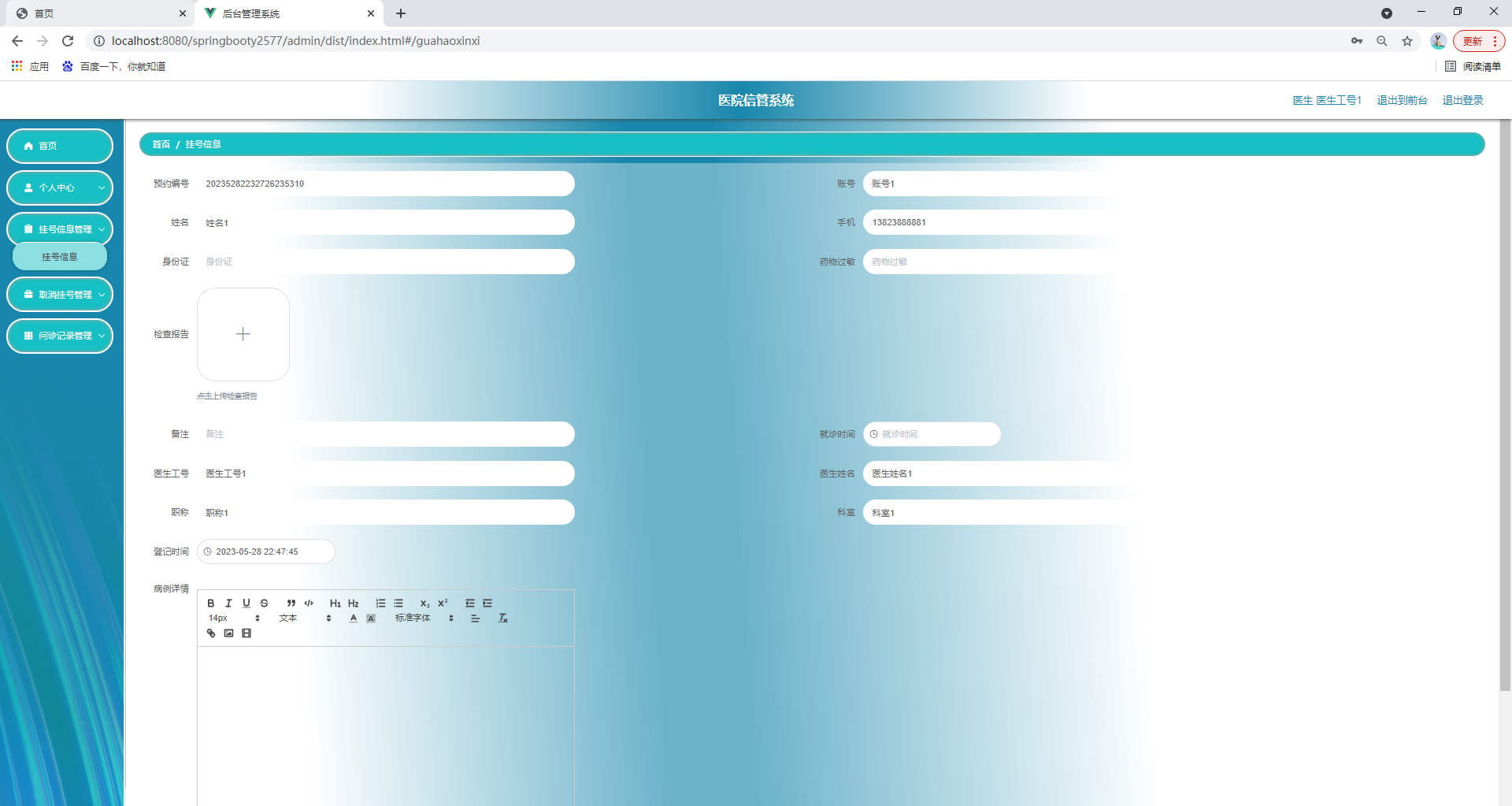Open the 百度一下，你就知道 bookmark

(114, 66)
